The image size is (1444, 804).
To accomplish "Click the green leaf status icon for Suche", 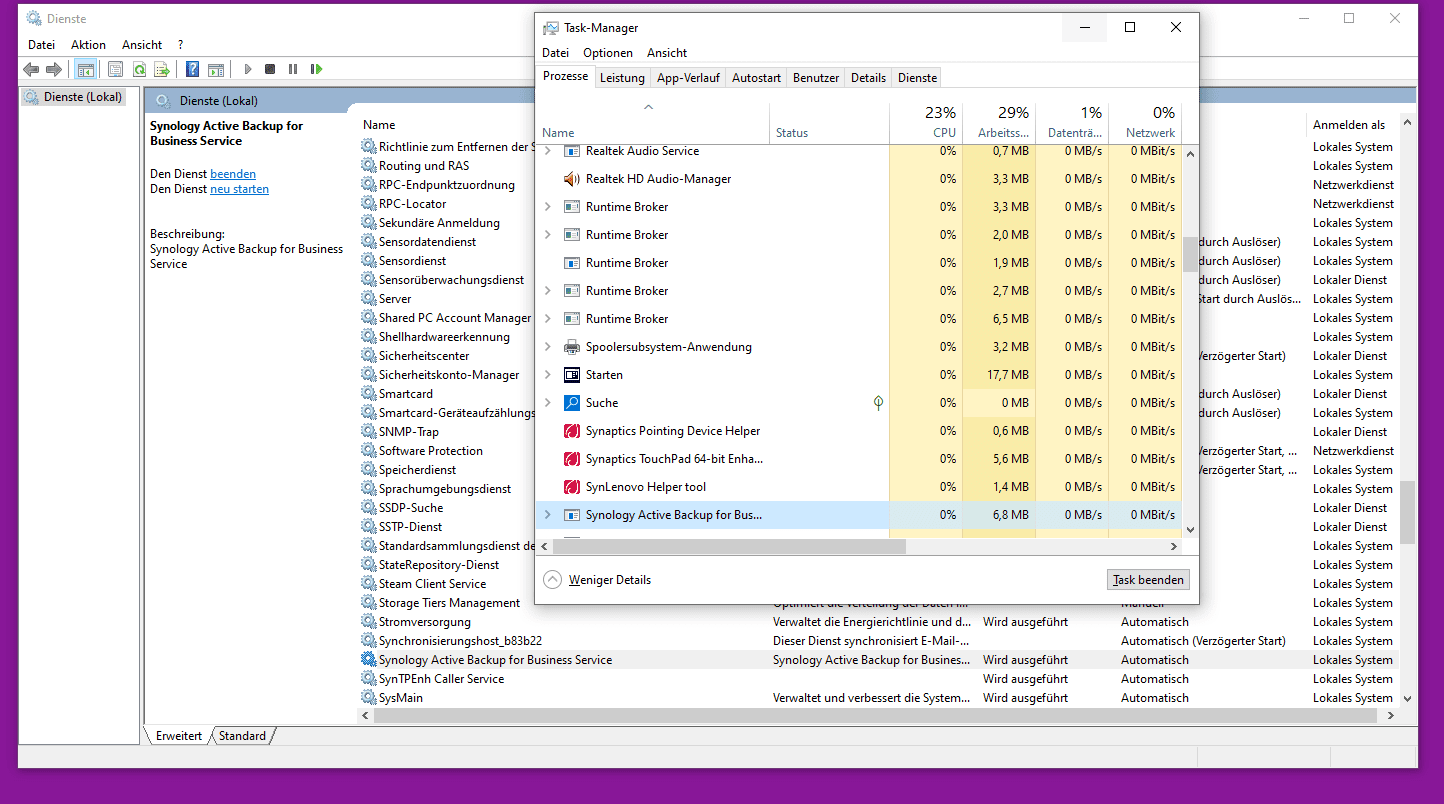I will point(878,403).
